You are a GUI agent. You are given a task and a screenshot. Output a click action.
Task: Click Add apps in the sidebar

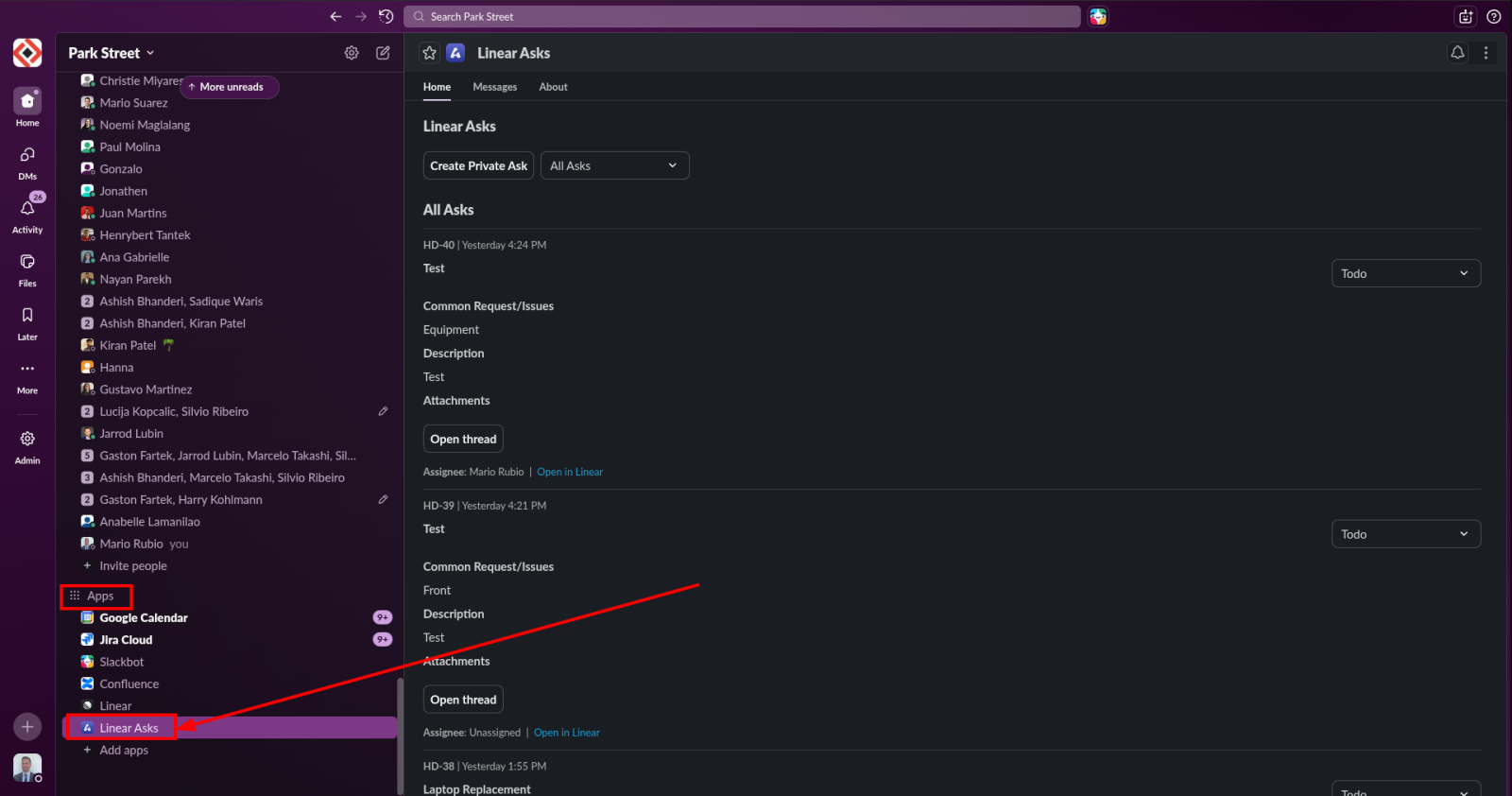coord(123,750)
